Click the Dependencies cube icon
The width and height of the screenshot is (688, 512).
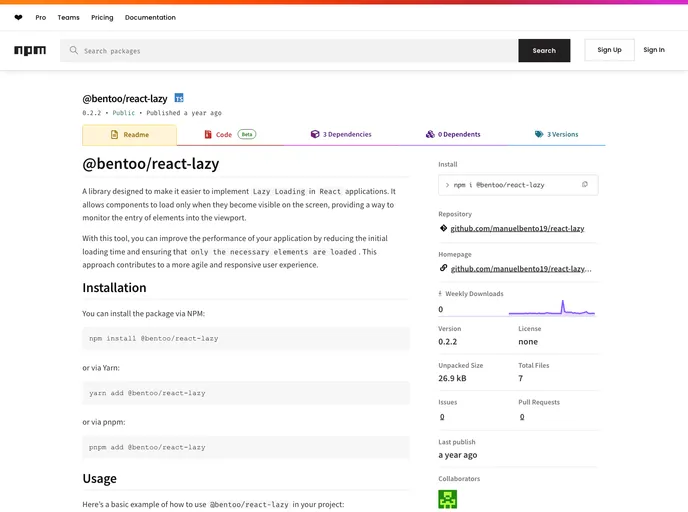tap(315, 134)
